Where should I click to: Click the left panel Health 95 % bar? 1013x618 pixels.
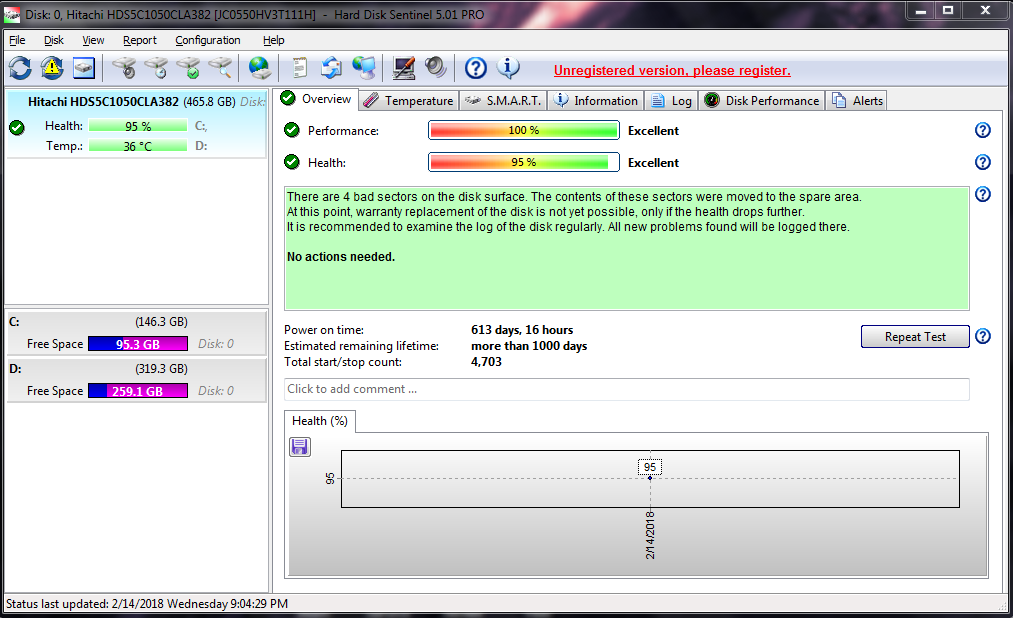pos(138,126)
